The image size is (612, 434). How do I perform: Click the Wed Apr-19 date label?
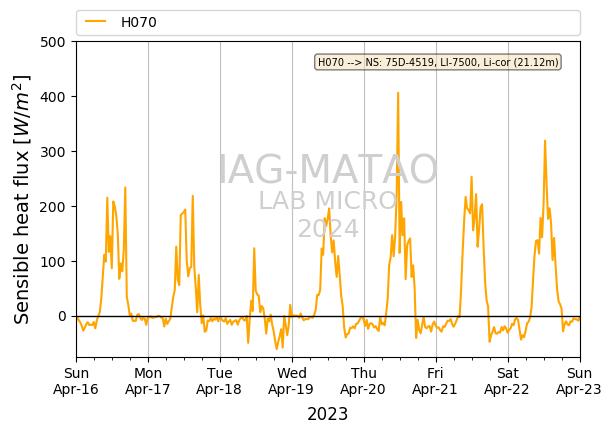(x=291, y=381)
